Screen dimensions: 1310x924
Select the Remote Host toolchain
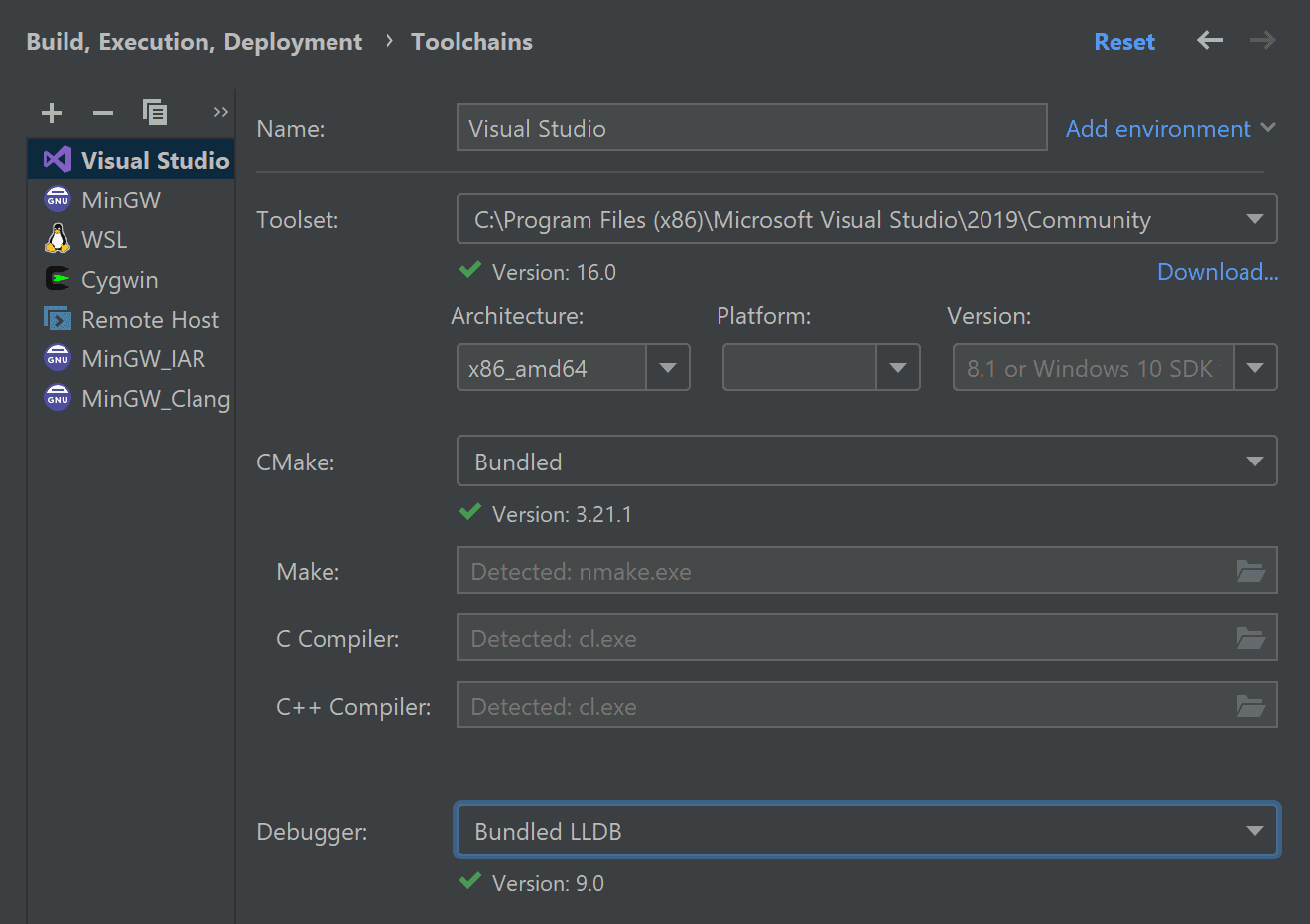click(131, 319)
